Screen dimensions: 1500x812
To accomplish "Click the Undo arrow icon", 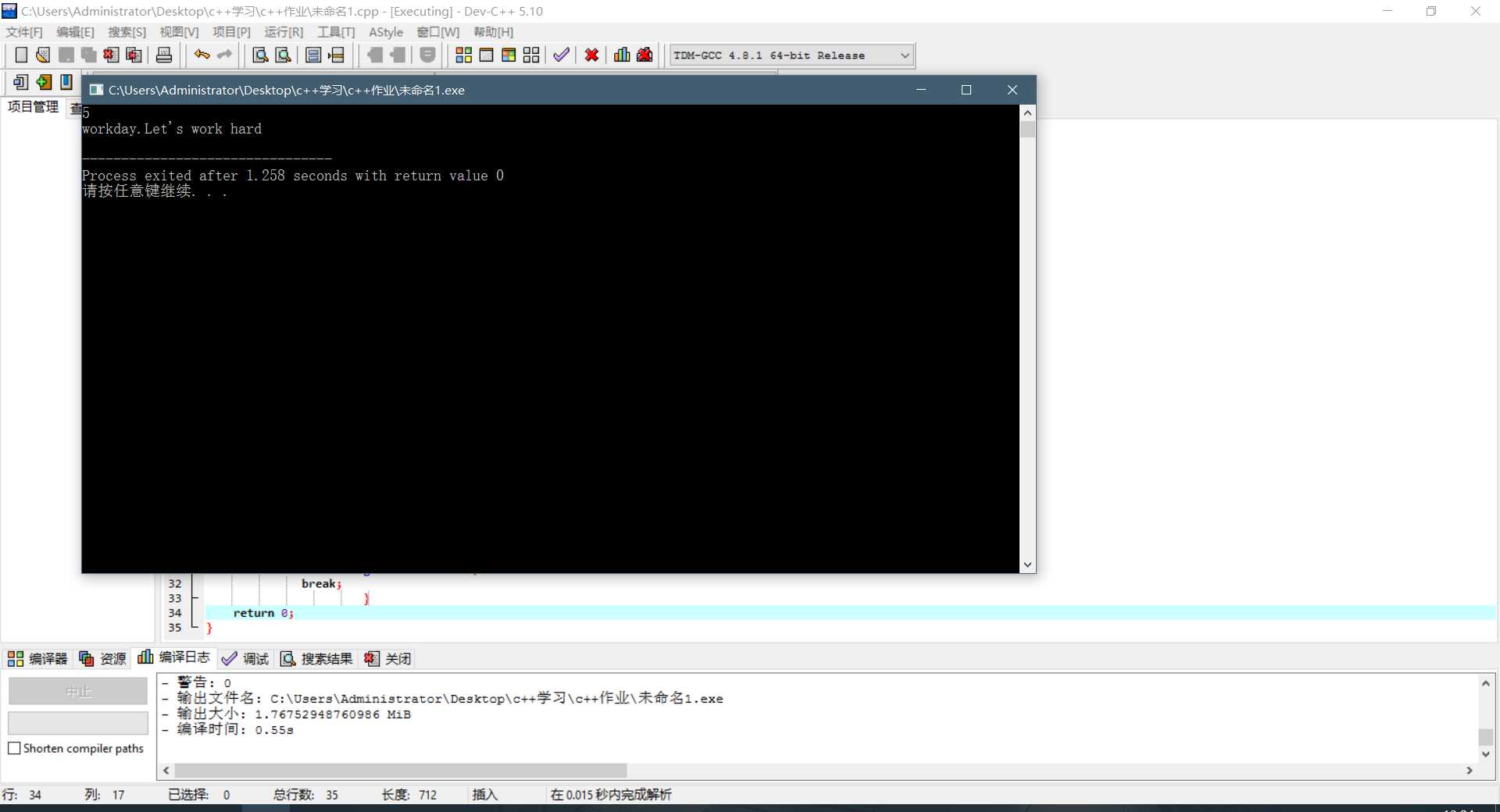I will 202,55.
